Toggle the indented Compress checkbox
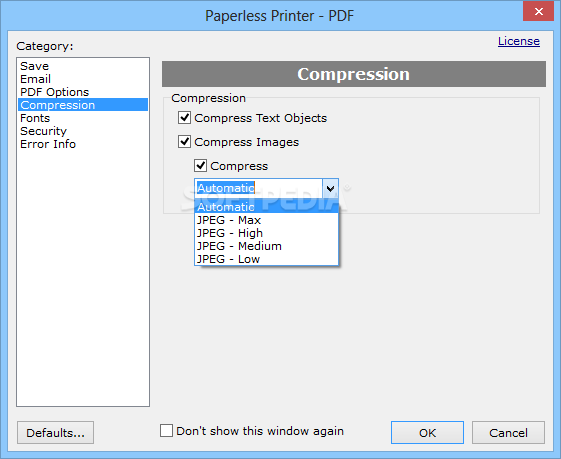Screen dimensions: 561x459 (x=200, y=166)
